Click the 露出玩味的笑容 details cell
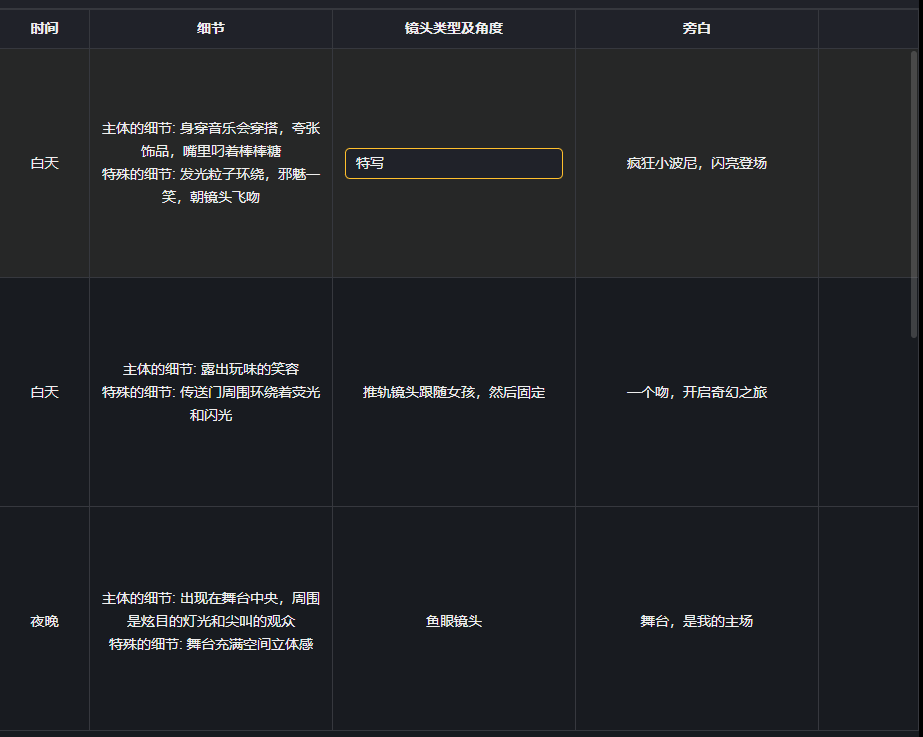 [x=211, y=392]
